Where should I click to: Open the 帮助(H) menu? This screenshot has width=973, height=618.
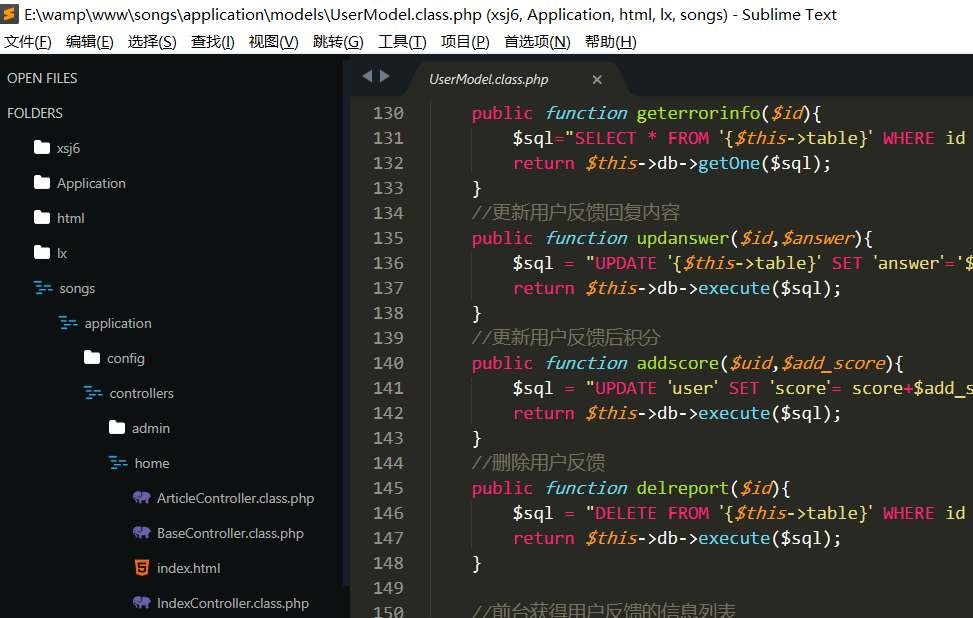(611, 42)
